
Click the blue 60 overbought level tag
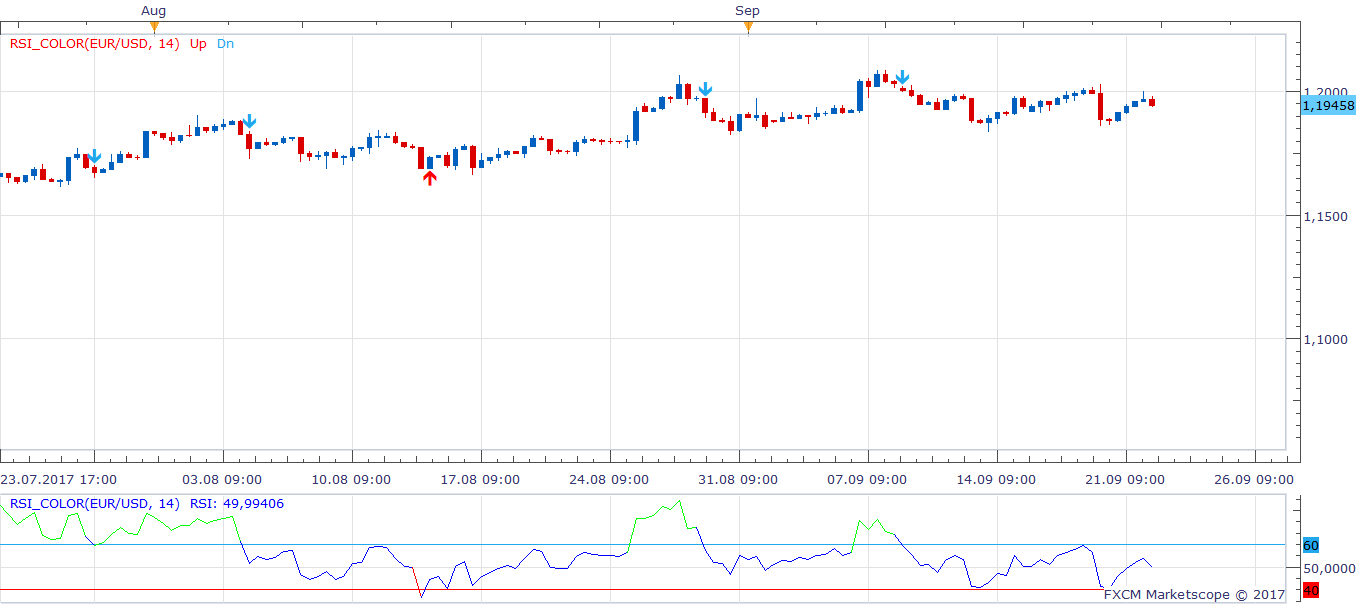click(x=1310, y=545)
